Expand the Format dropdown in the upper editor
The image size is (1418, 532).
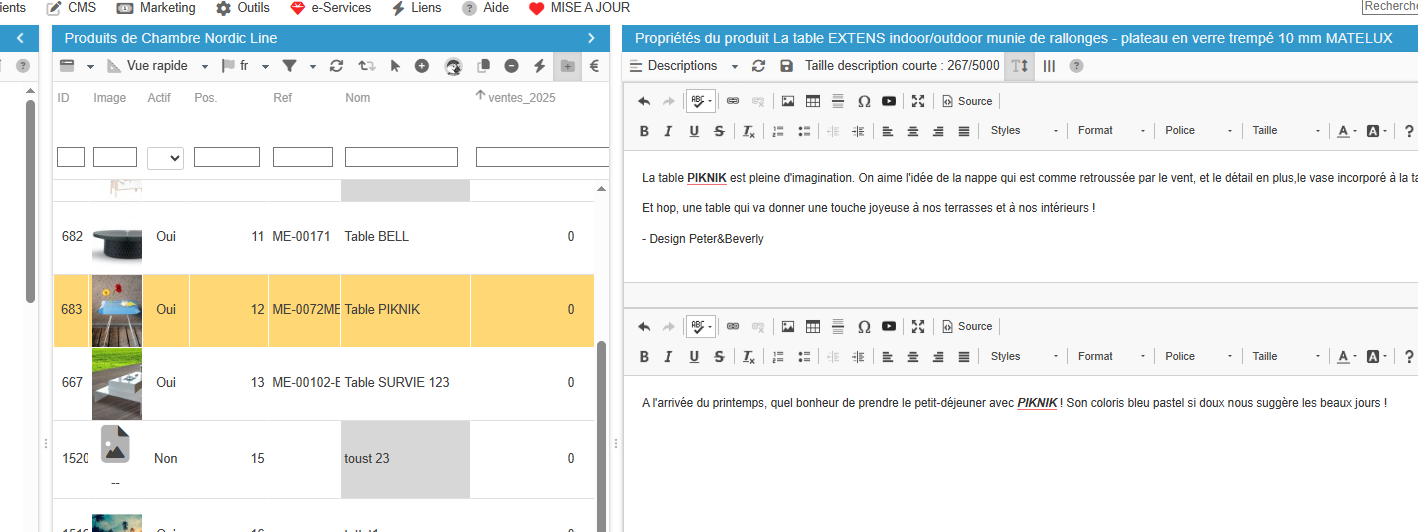coord(1110,131)
